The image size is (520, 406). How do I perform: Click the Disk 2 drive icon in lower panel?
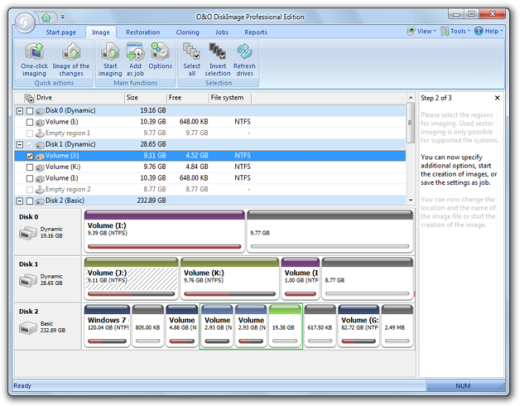28,327
